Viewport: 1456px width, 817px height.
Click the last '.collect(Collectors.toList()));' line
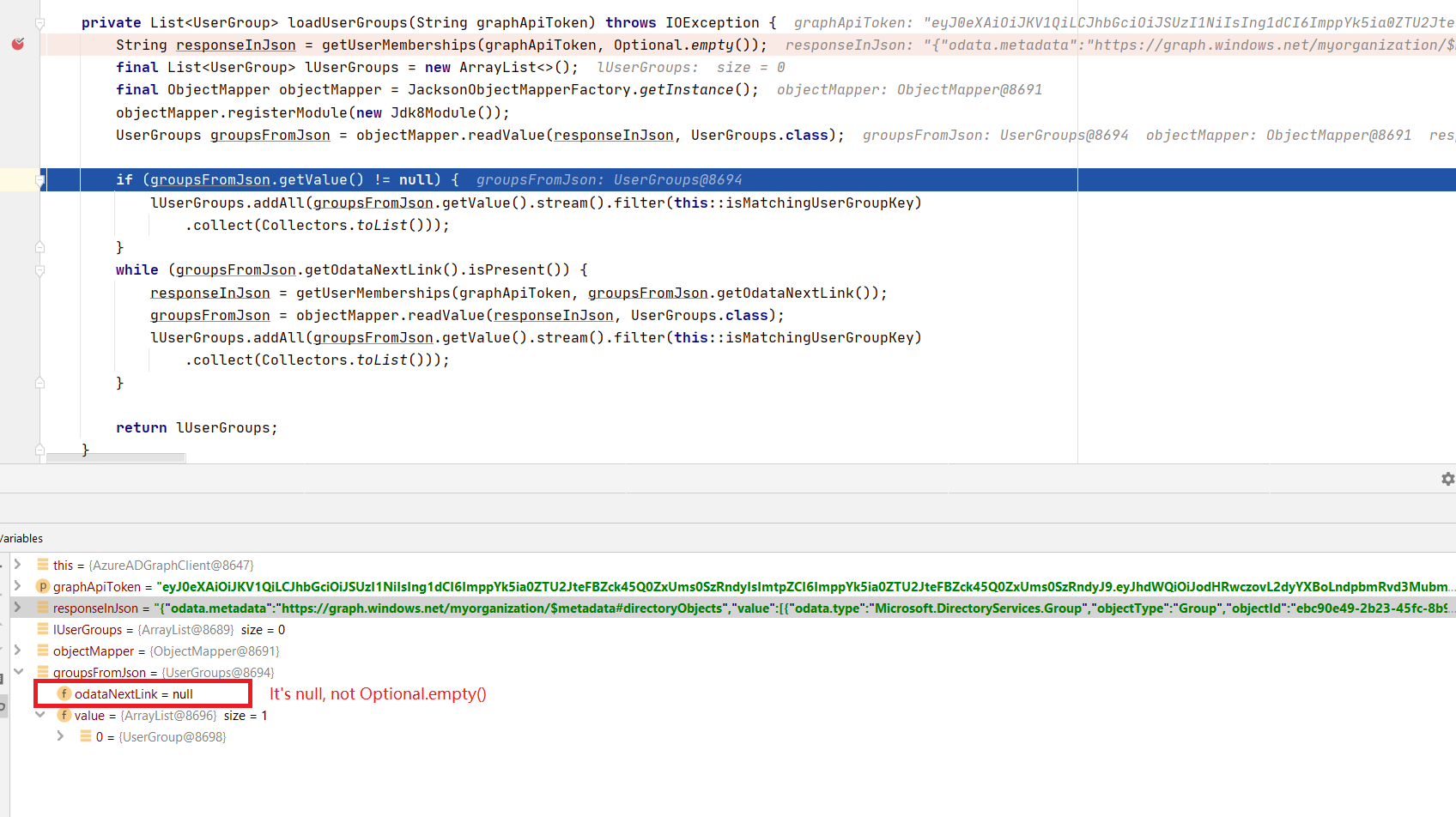point(317,360)
